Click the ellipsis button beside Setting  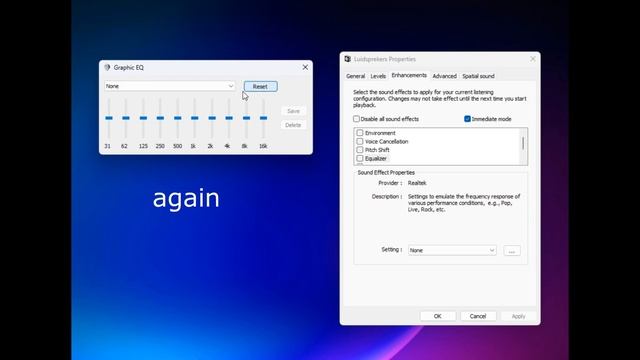tap(512, 251)
